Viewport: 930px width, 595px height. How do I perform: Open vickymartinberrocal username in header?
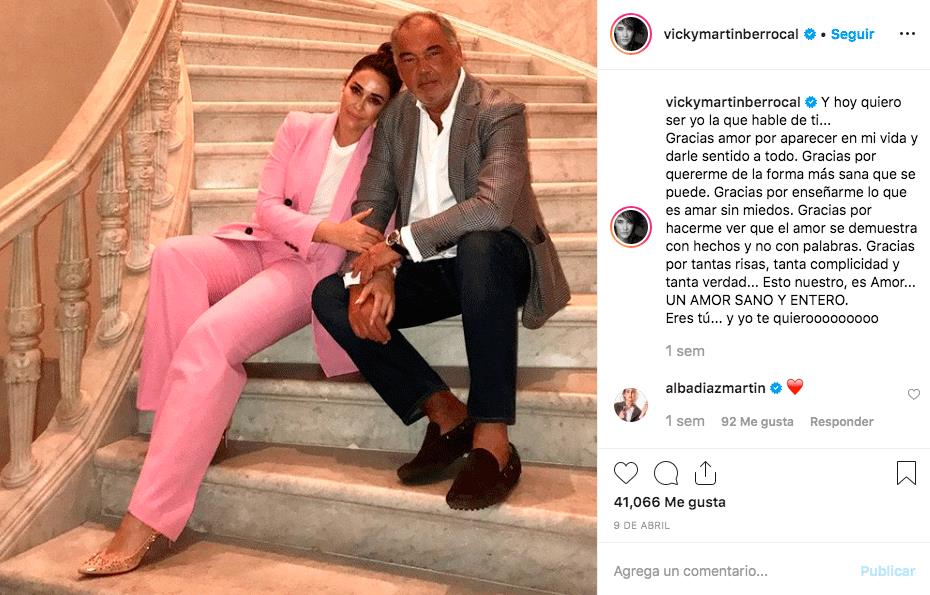tap(731, 34)
